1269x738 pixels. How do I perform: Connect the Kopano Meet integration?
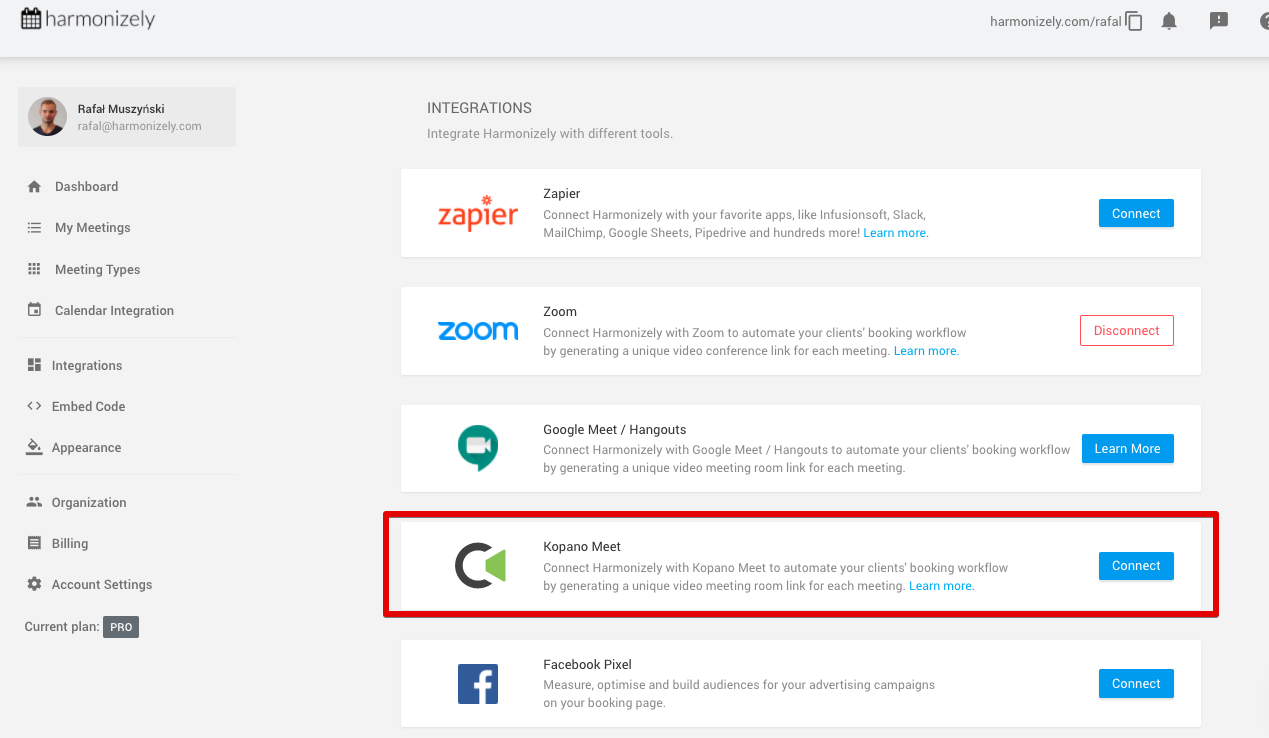1136,566
